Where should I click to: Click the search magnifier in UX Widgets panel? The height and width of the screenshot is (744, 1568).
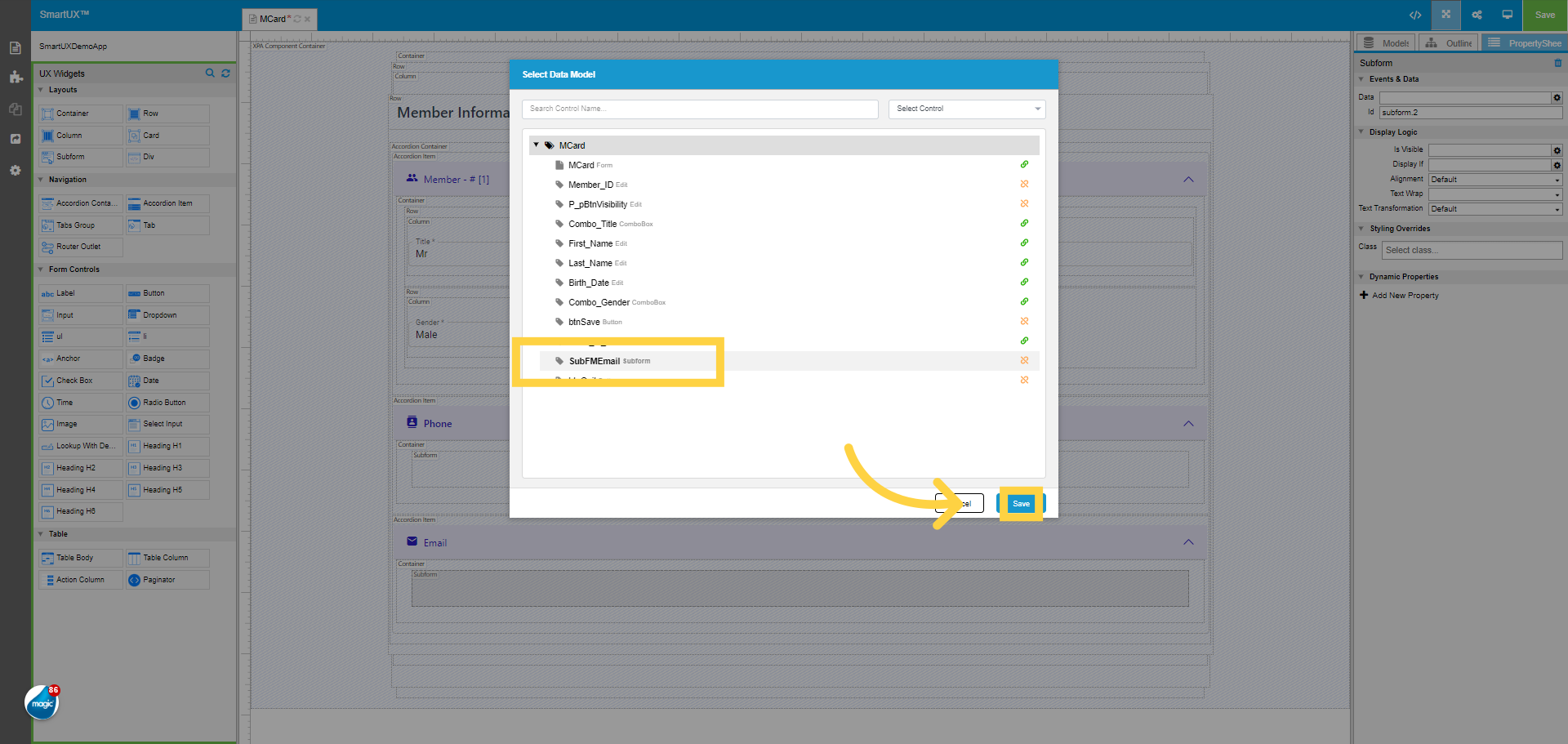210,73
